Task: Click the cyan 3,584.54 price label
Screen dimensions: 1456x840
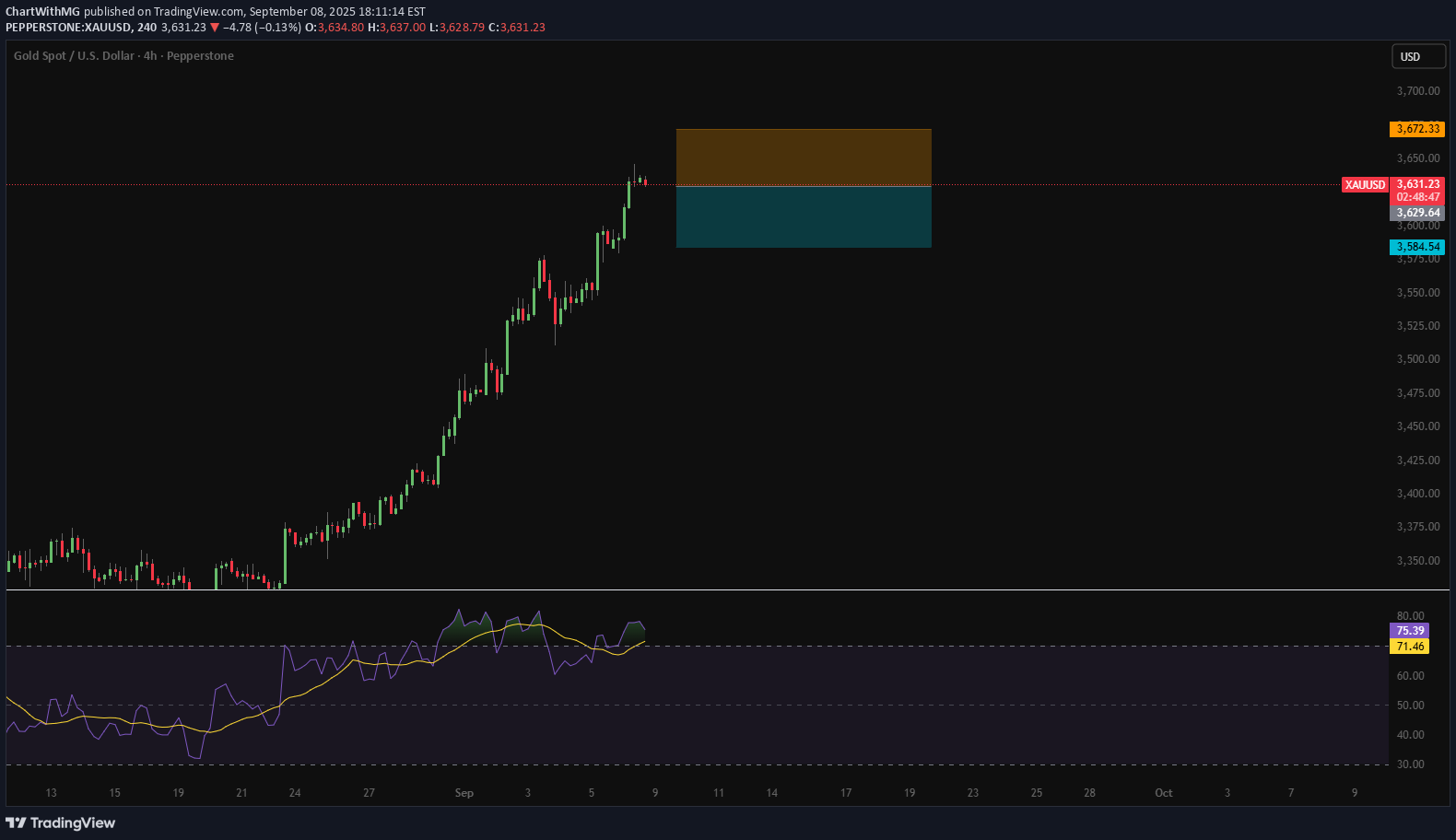Action: [x=1417, y=247]
